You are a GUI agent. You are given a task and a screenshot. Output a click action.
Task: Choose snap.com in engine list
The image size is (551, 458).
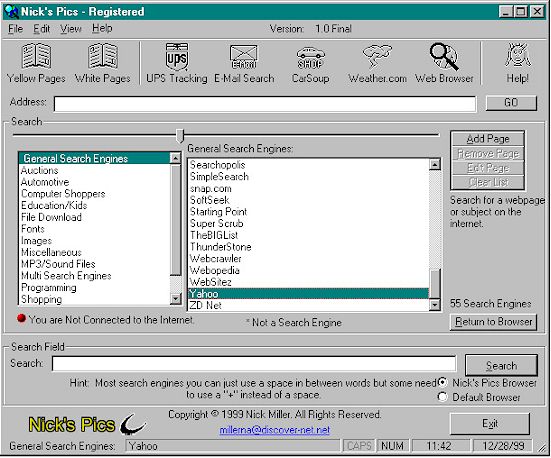pos(309,188)
